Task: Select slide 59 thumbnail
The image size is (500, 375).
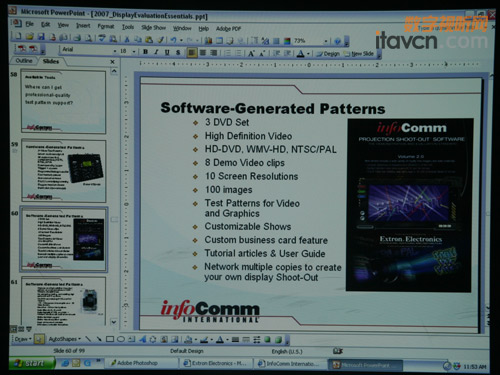Action: tap(64, 171)
